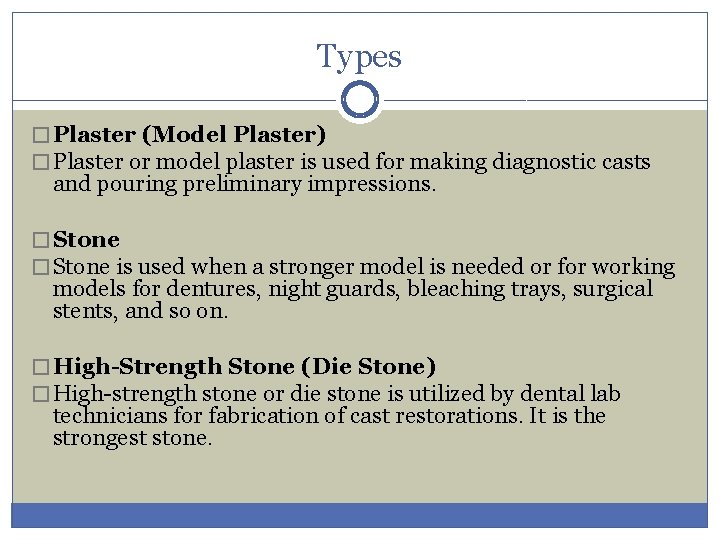Click the bold heading 'Stone'
The image size is (720, 540).
pyautogui.click(x=86, y=240)
